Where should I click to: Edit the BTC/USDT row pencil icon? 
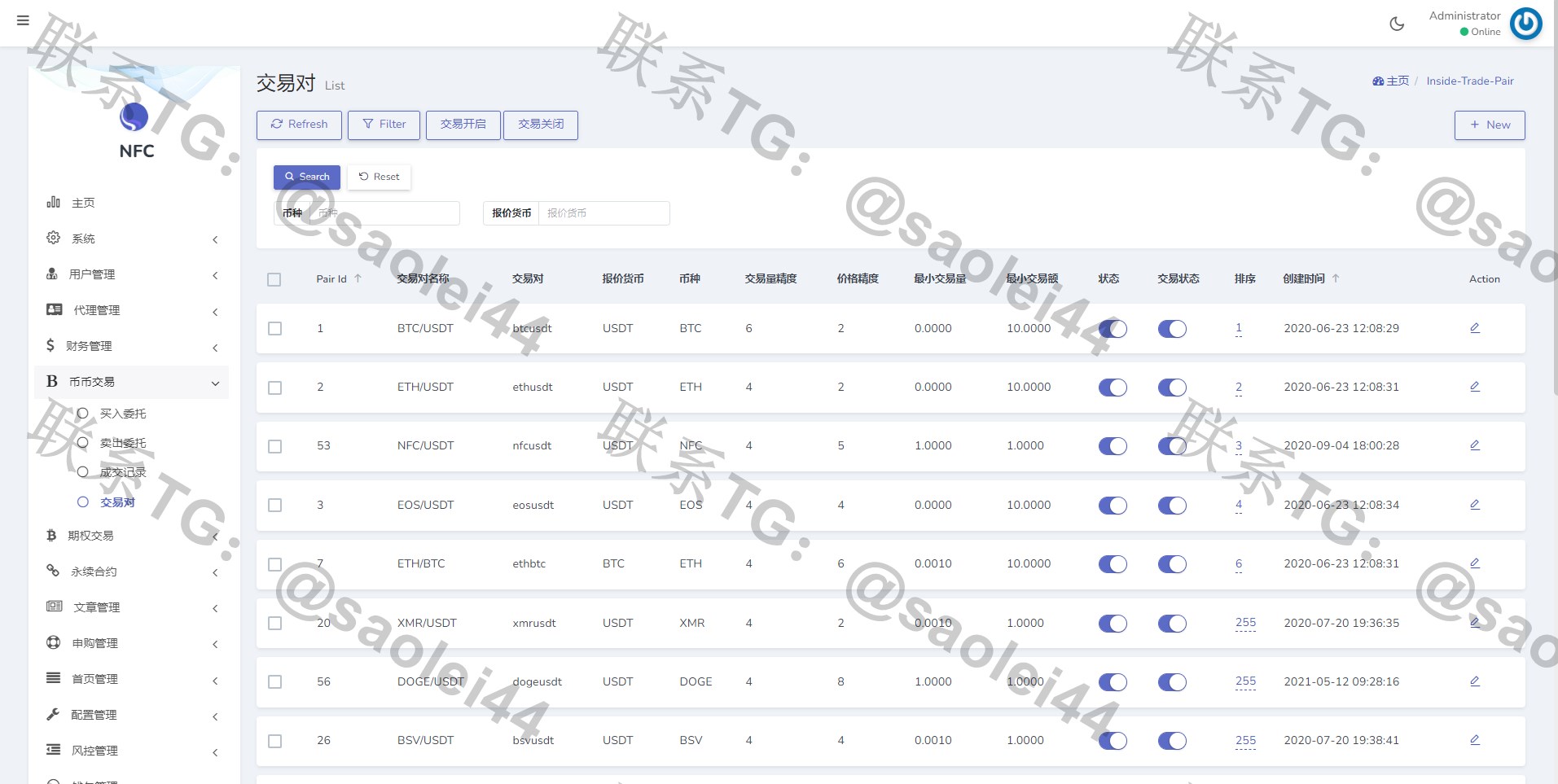point(1475,327)
